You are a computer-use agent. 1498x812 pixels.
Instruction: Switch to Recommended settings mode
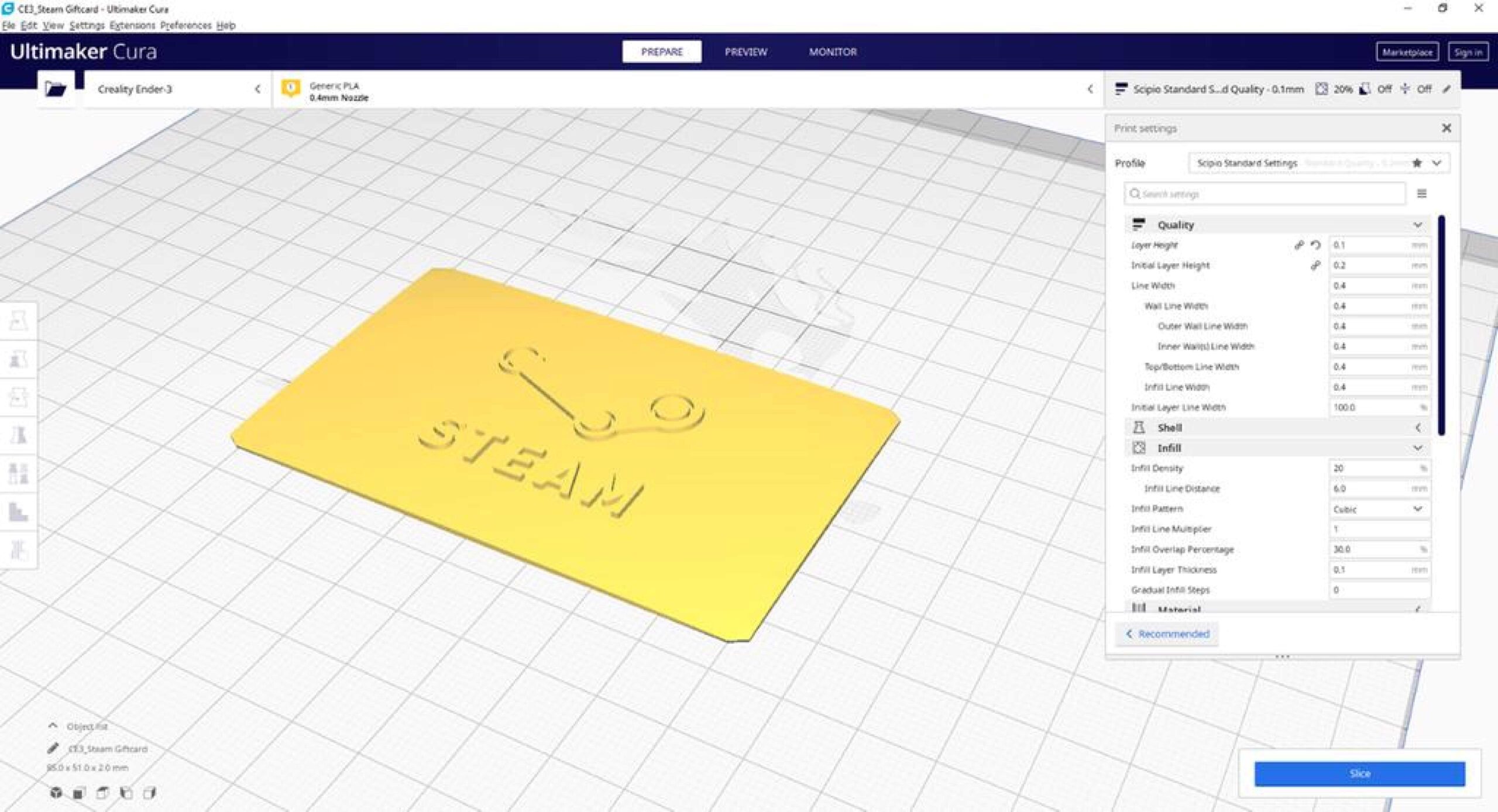[1167, 634]
